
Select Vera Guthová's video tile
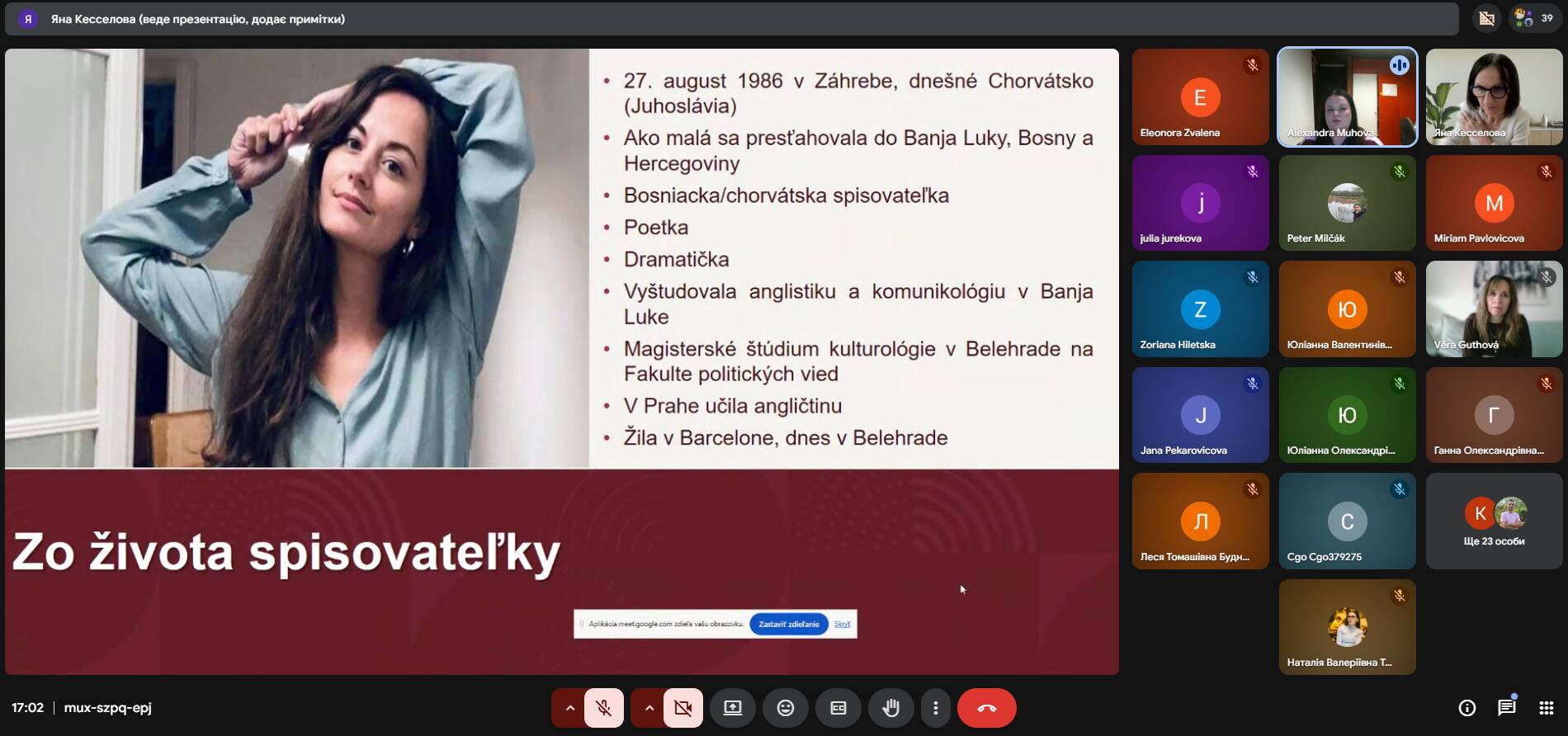coord(1494,309)
